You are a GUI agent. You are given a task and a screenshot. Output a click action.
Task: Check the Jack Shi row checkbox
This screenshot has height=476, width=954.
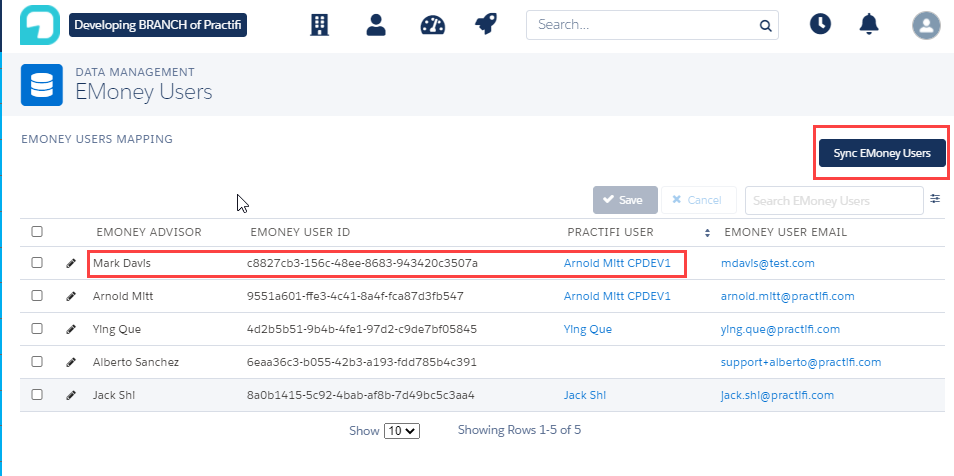[37, 394]
